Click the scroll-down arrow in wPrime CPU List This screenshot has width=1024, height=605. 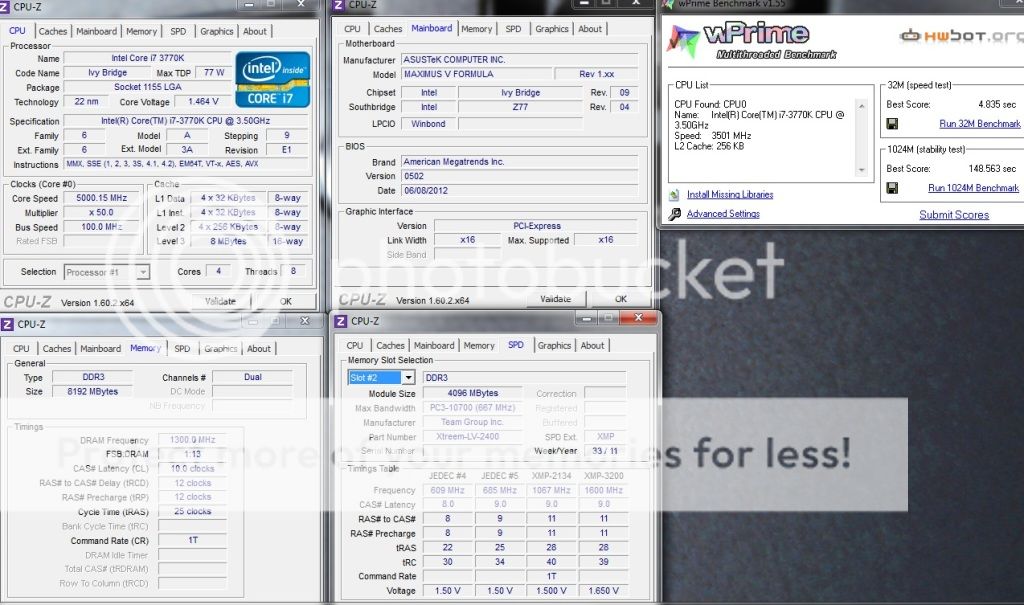(861, 170)
